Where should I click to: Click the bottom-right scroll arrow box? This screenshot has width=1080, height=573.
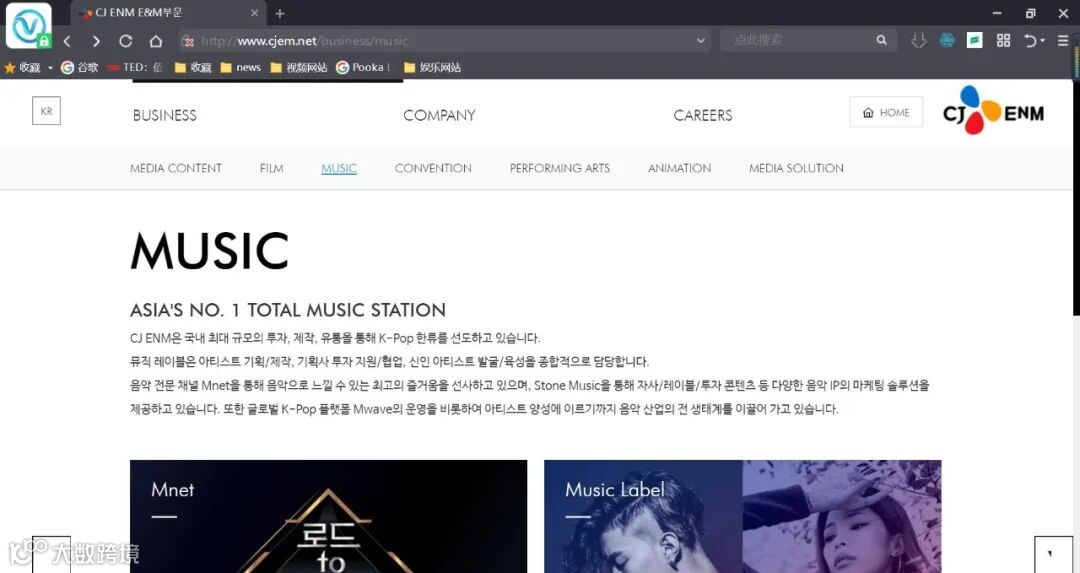pos(1053,554)
